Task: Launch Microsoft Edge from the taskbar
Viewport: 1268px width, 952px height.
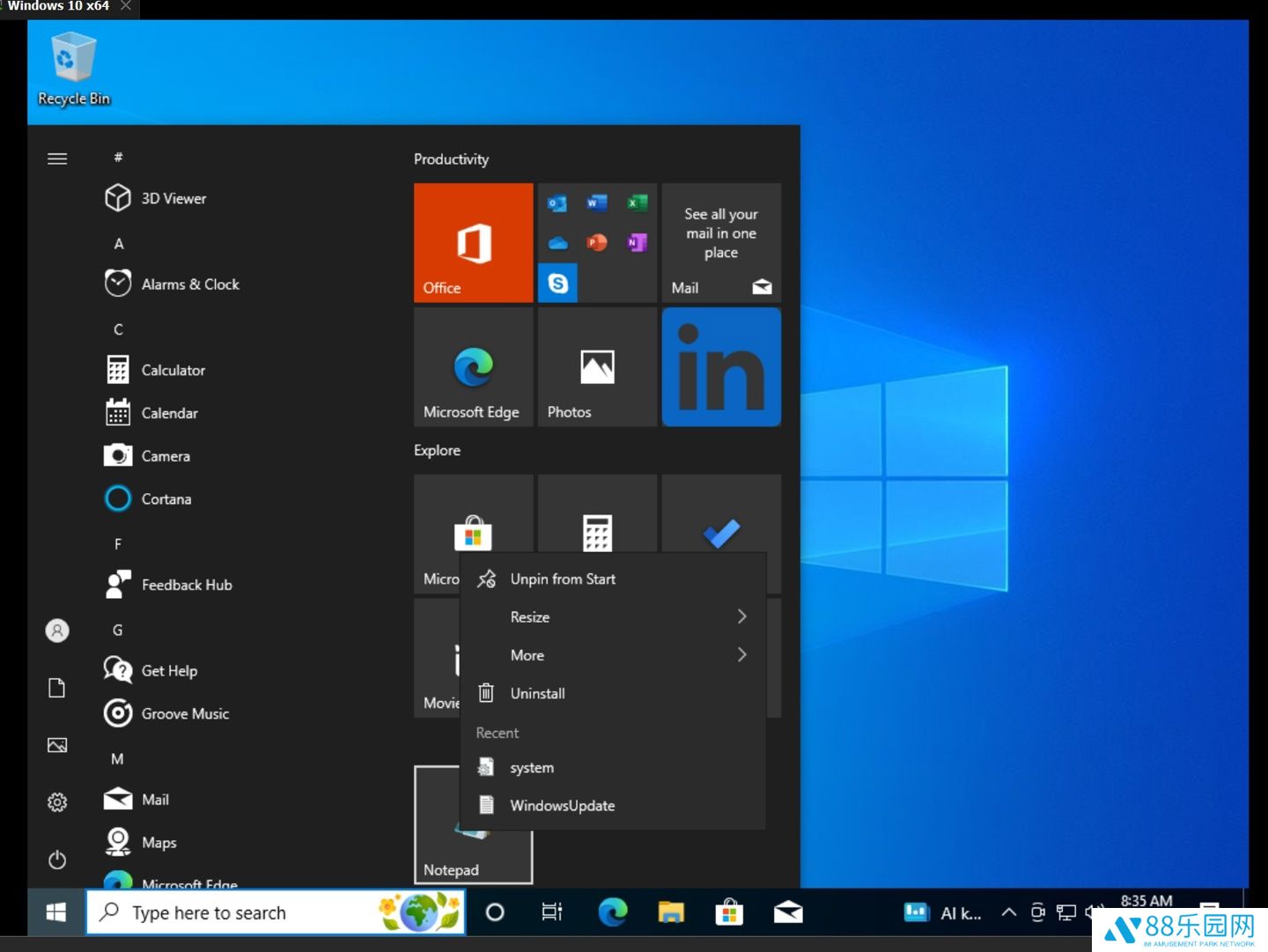Action: coord(612,912)
